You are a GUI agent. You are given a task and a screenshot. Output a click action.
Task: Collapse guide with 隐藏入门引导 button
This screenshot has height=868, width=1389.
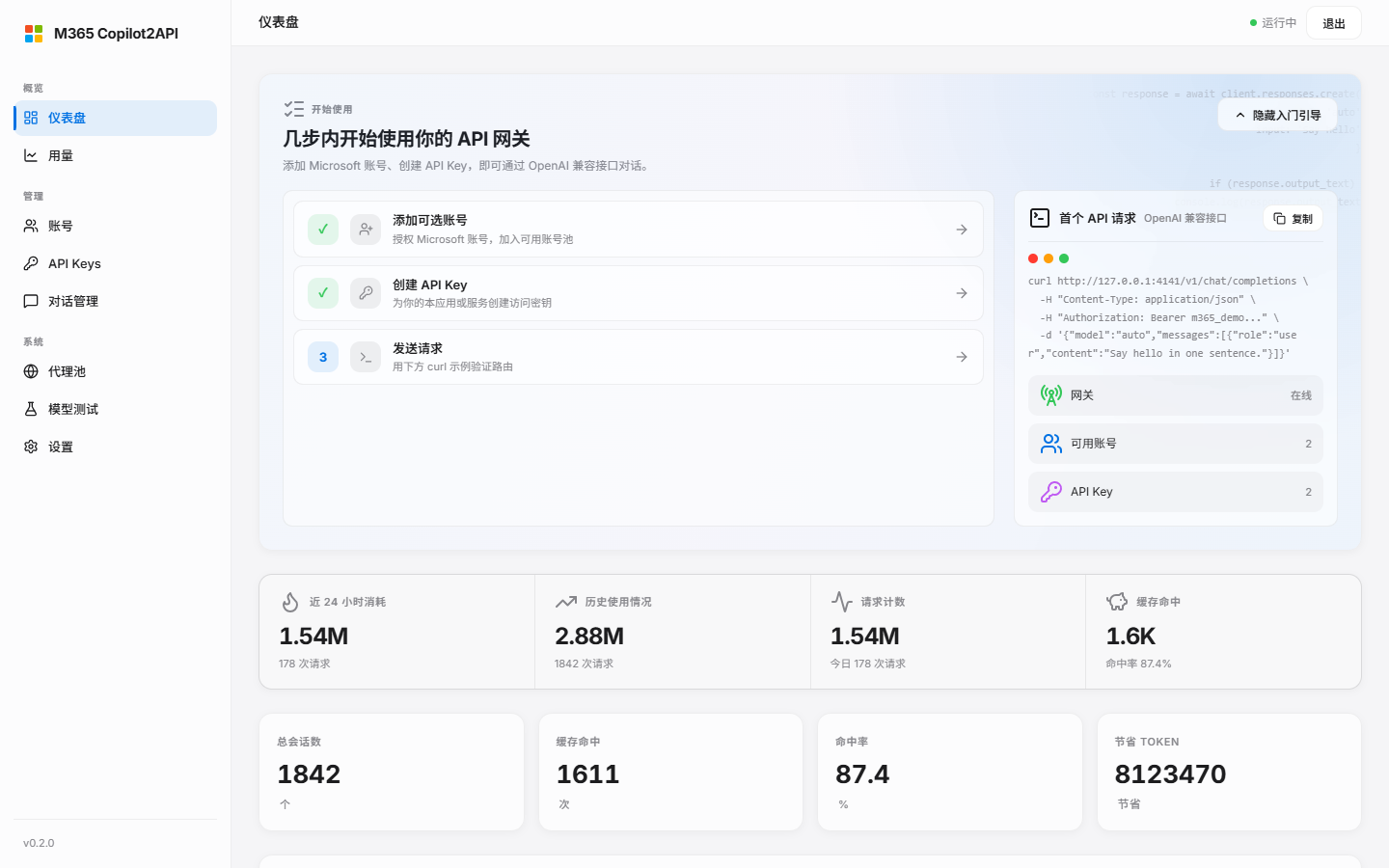[1278, 115]
